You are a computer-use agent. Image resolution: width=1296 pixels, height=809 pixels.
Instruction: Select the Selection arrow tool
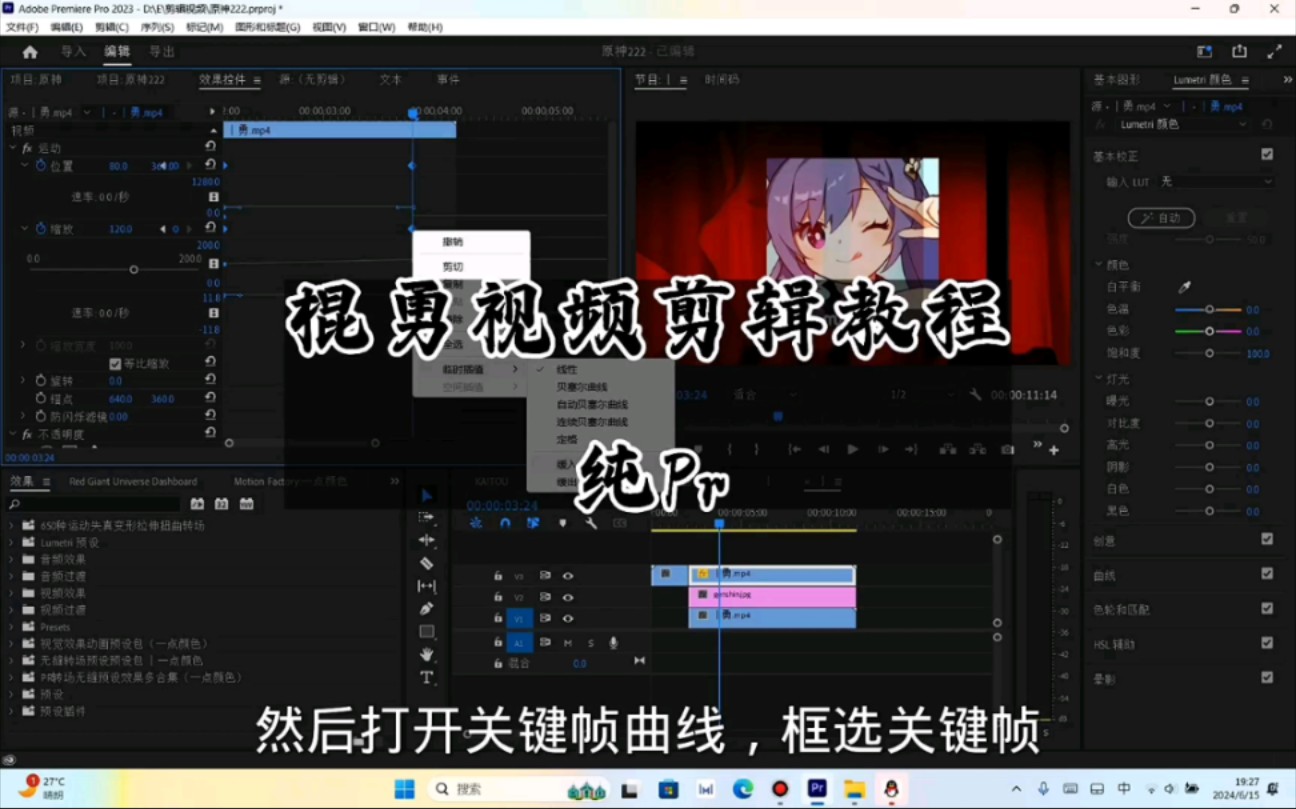[427, 495]
